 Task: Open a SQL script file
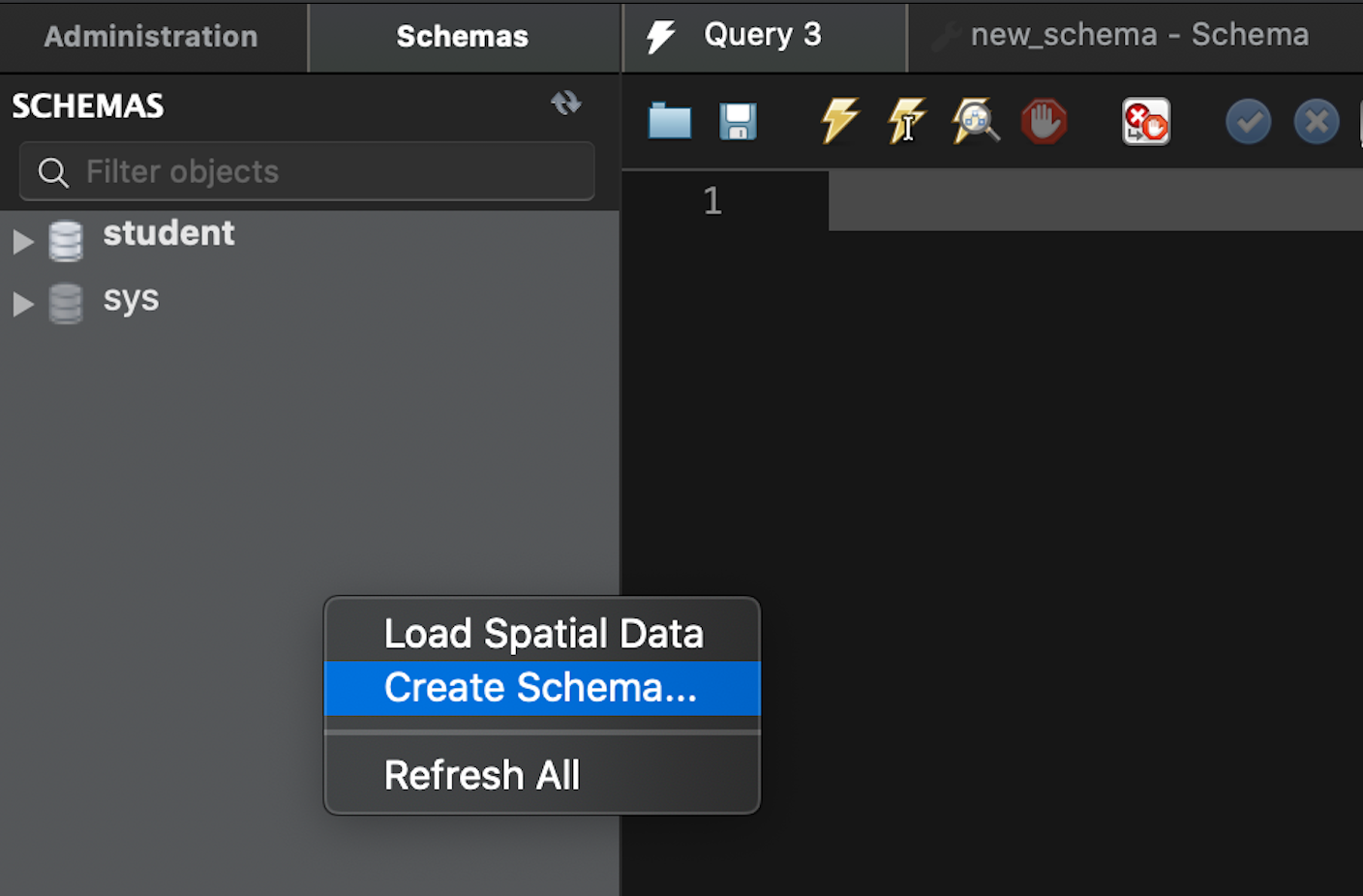[670, 122]
